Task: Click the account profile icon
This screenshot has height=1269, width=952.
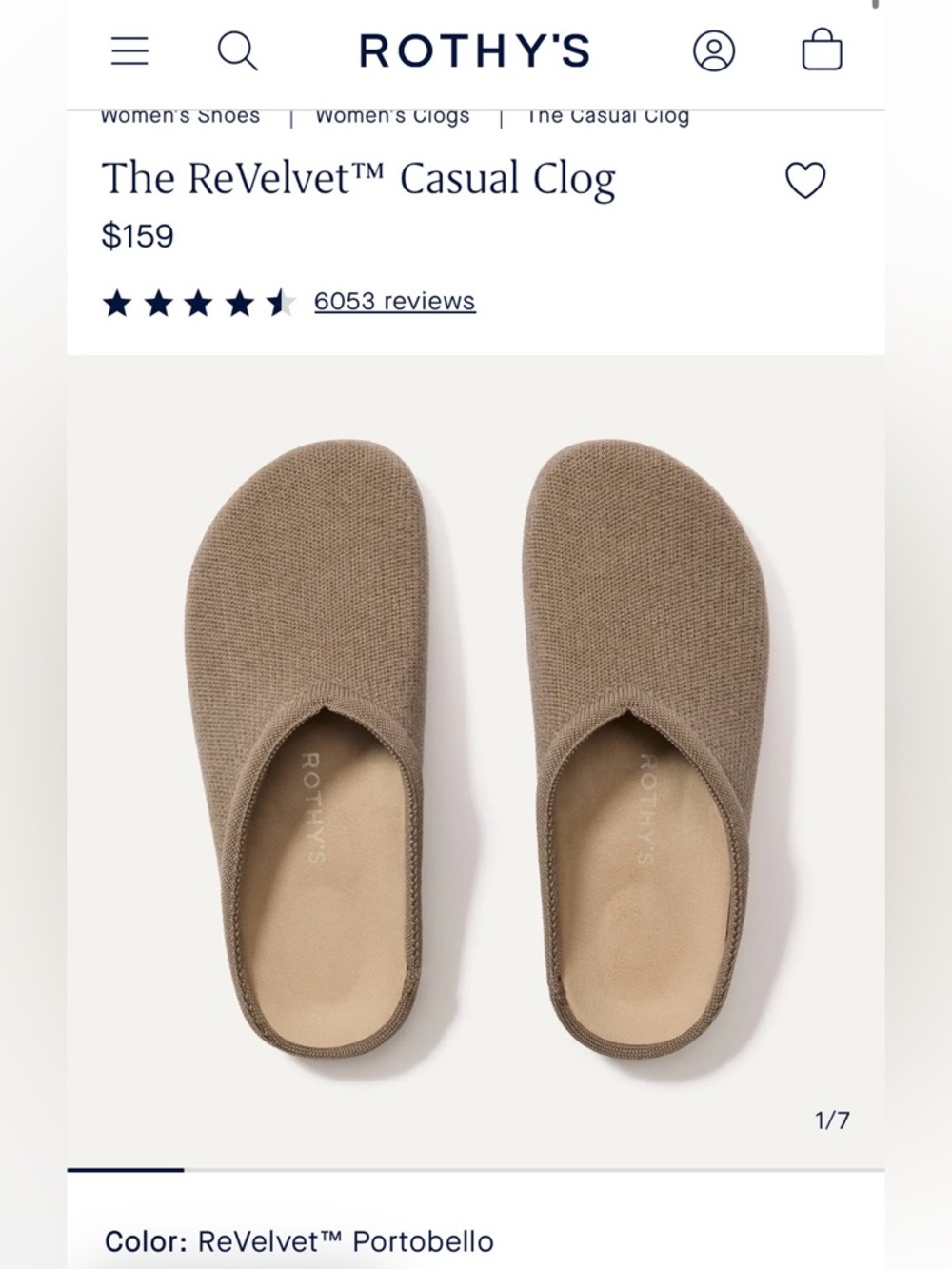Action: coord(714,50)
